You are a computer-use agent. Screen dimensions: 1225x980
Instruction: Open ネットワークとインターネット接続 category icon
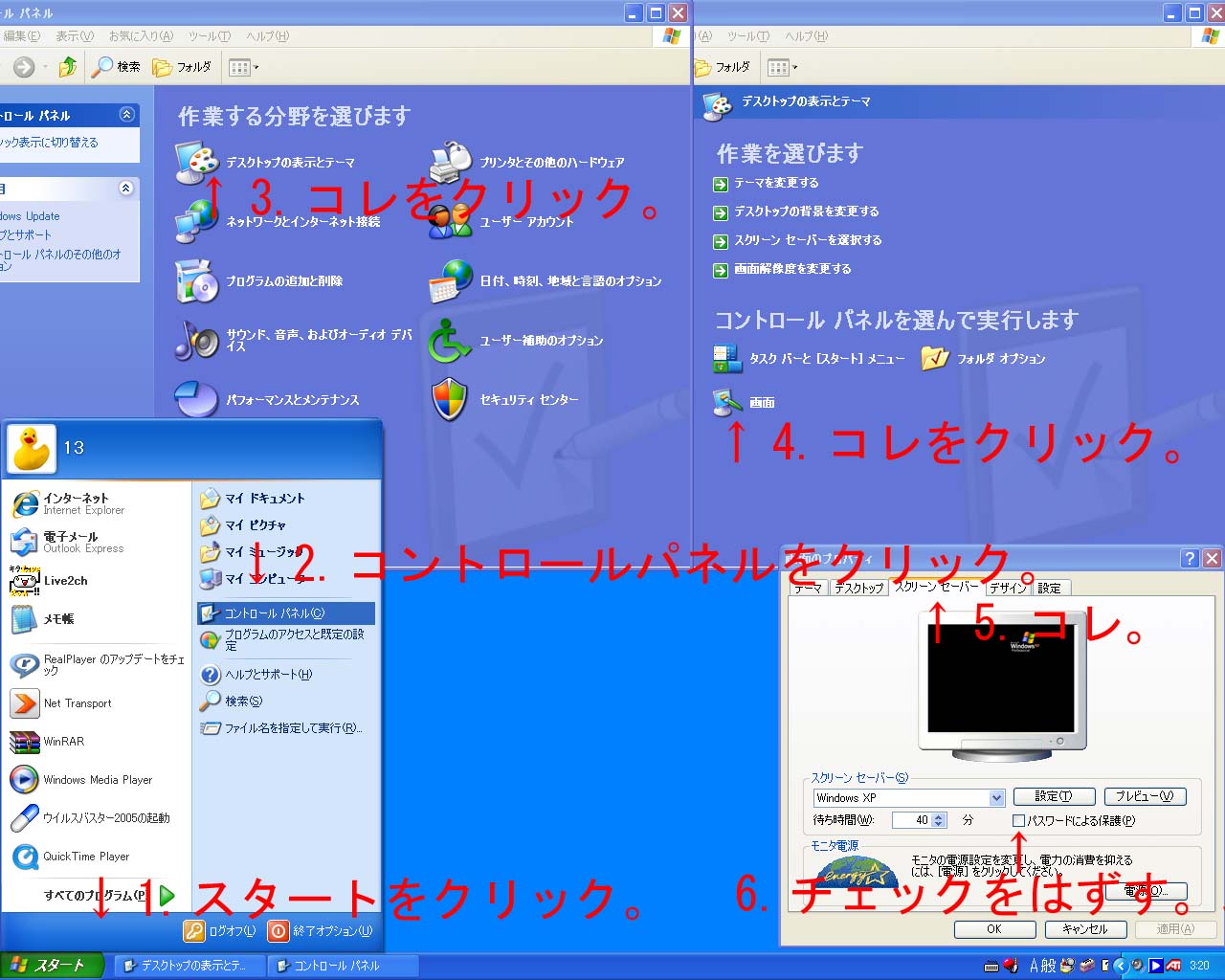click(197, 221)
